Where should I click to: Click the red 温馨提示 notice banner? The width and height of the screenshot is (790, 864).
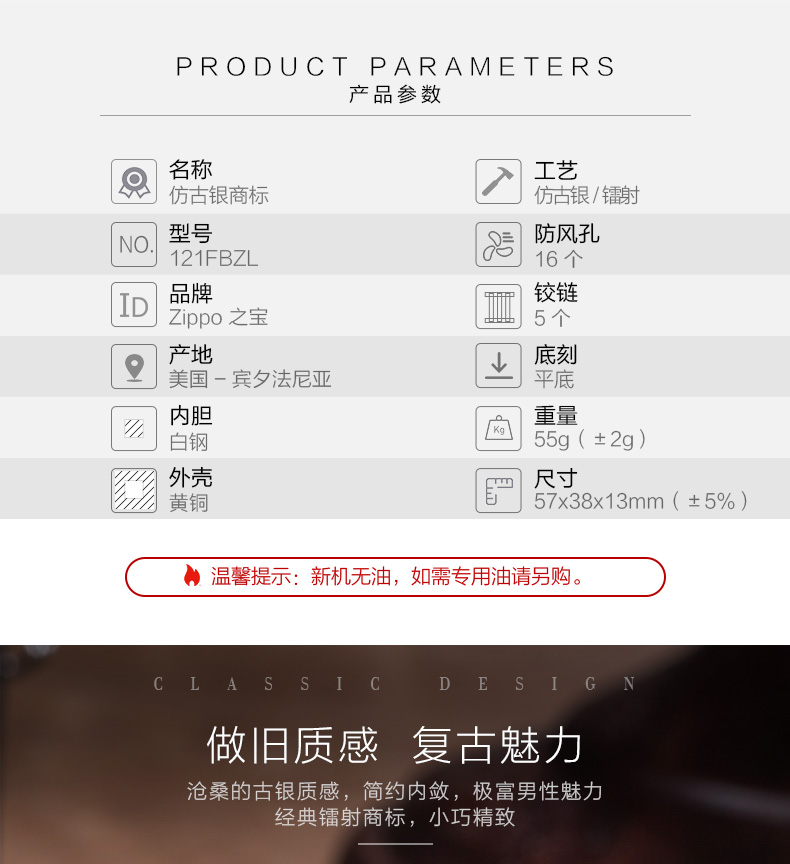[x=395, y=577]
